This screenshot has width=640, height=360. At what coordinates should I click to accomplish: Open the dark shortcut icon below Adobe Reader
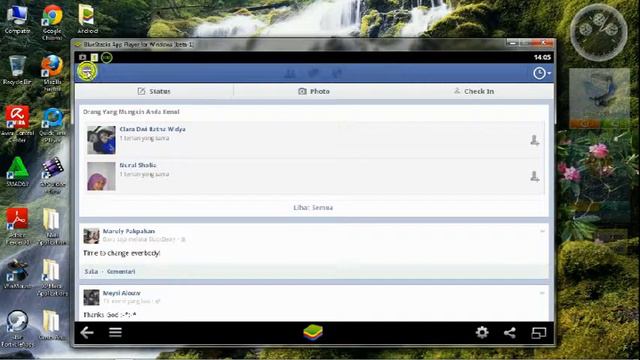tap(17, 274)
